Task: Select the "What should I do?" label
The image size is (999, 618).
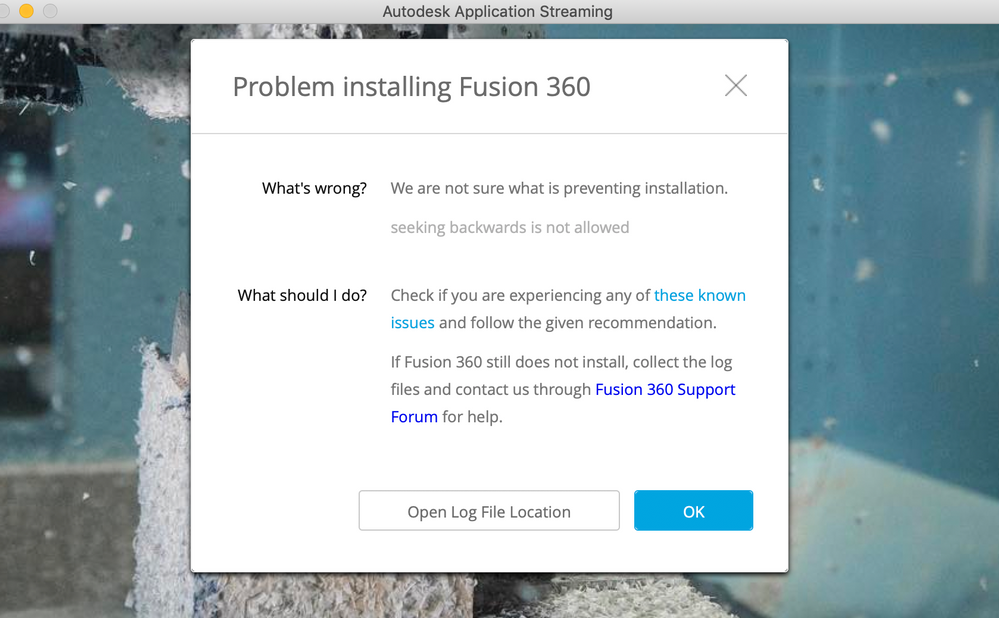Action: pos(302,296)
